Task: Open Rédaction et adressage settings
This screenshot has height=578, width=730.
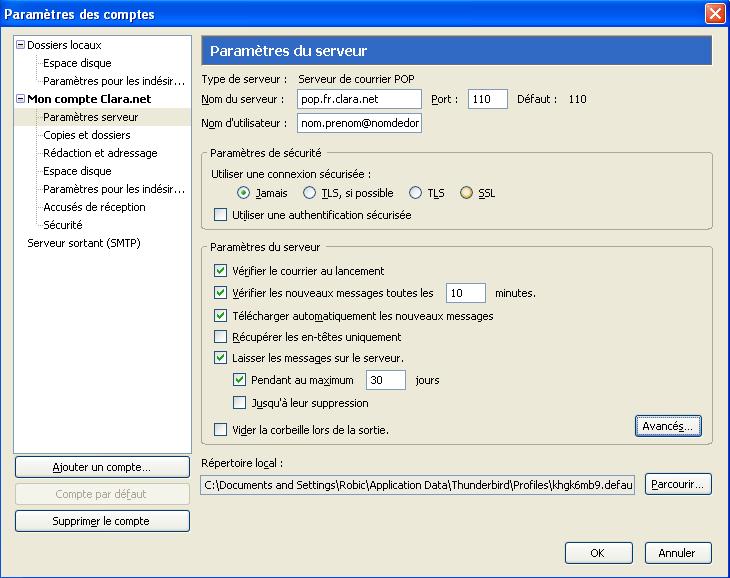Action: click(100, 153)
